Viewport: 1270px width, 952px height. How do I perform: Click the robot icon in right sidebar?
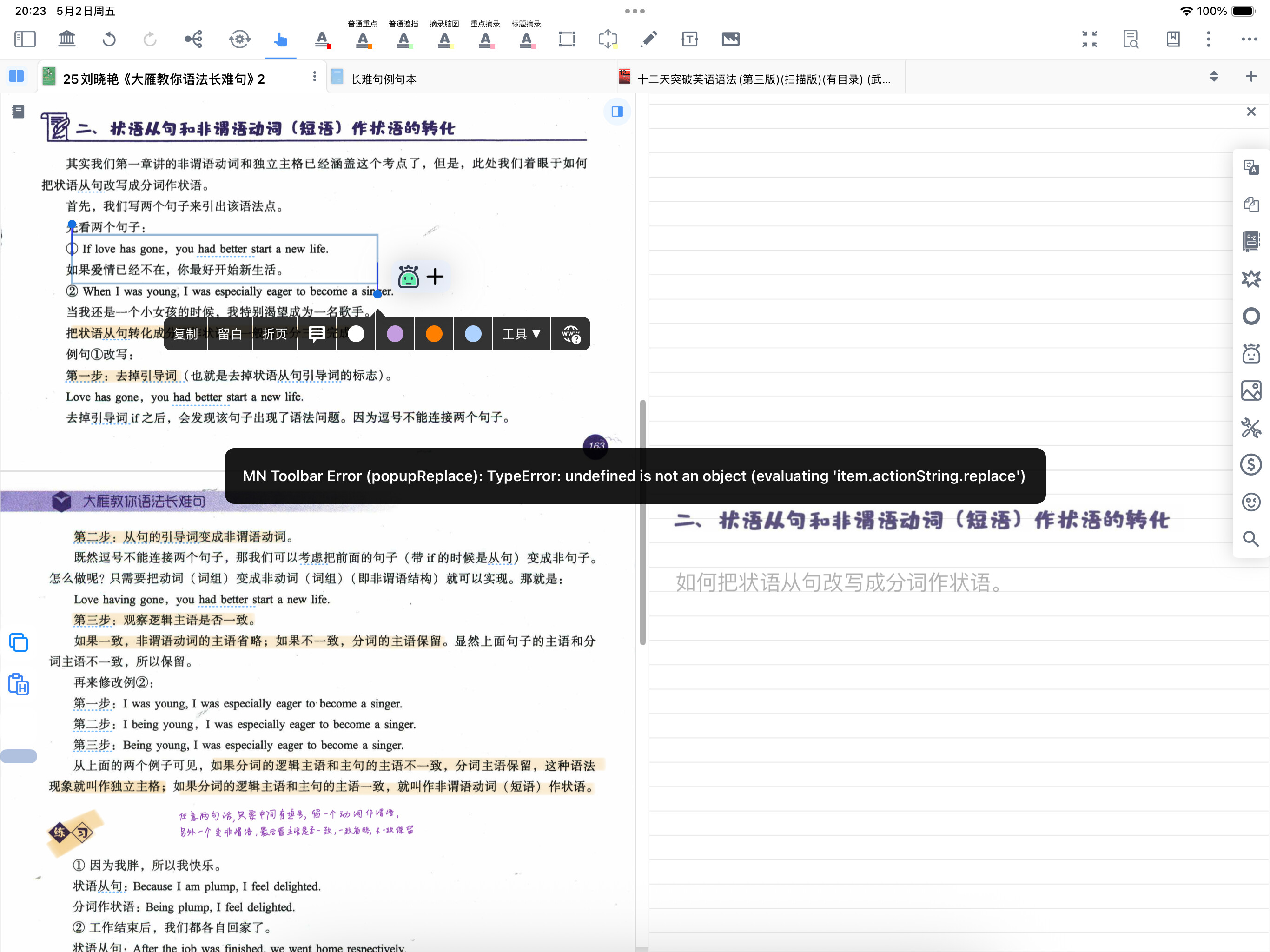click(1250, 354)
